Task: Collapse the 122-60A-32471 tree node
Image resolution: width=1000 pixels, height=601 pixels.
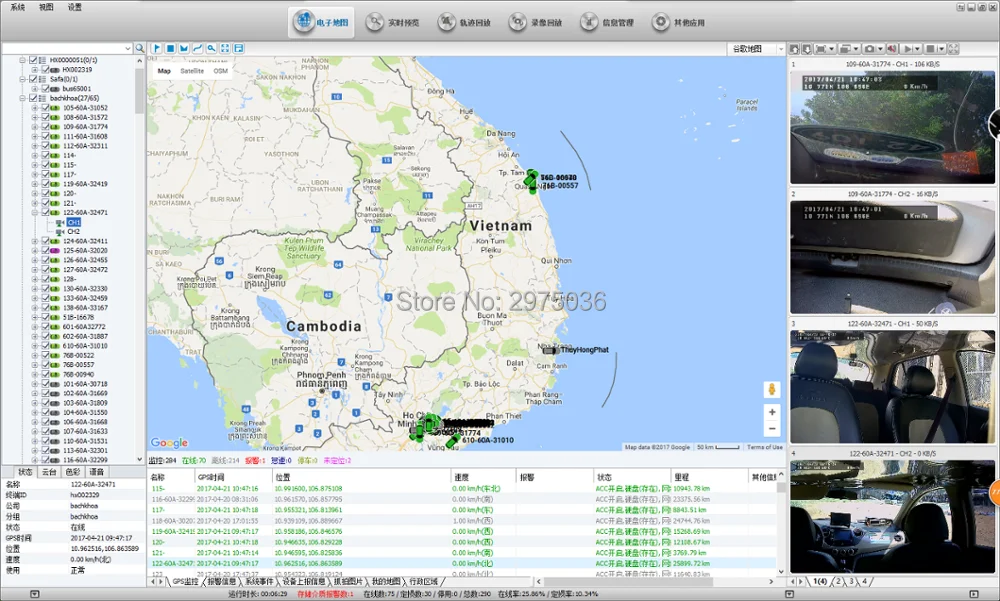Action: pyautogui.click(x=34, y=212)
